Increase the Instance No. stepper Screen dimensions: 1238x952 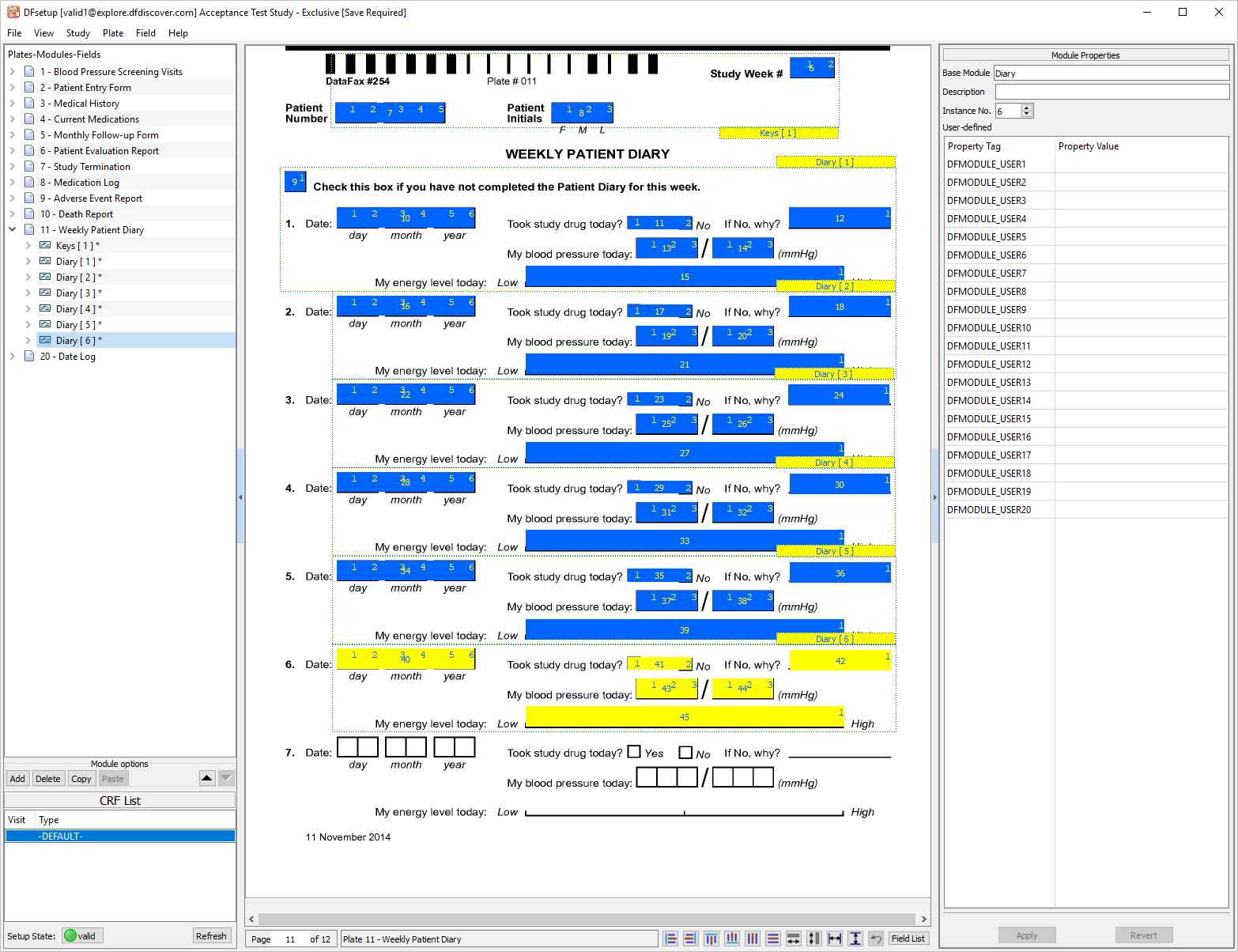(1027, 108)
